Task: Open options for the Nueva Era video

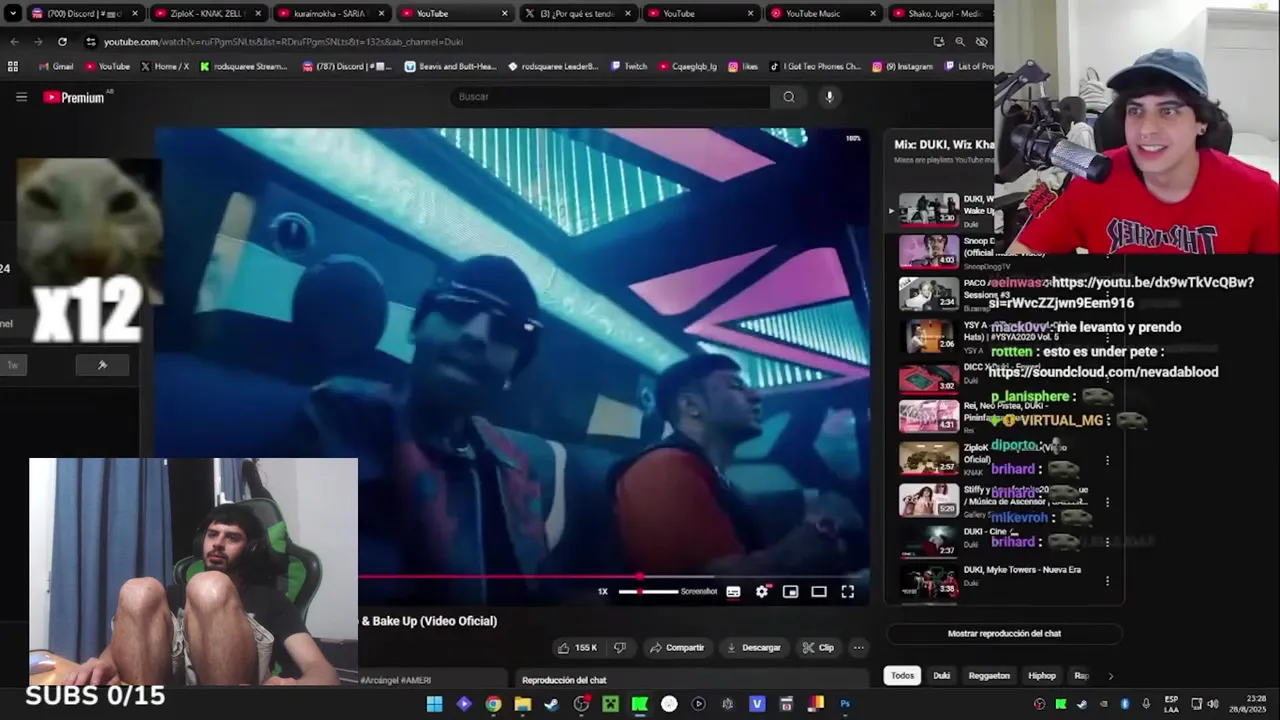Action: 1107,581
